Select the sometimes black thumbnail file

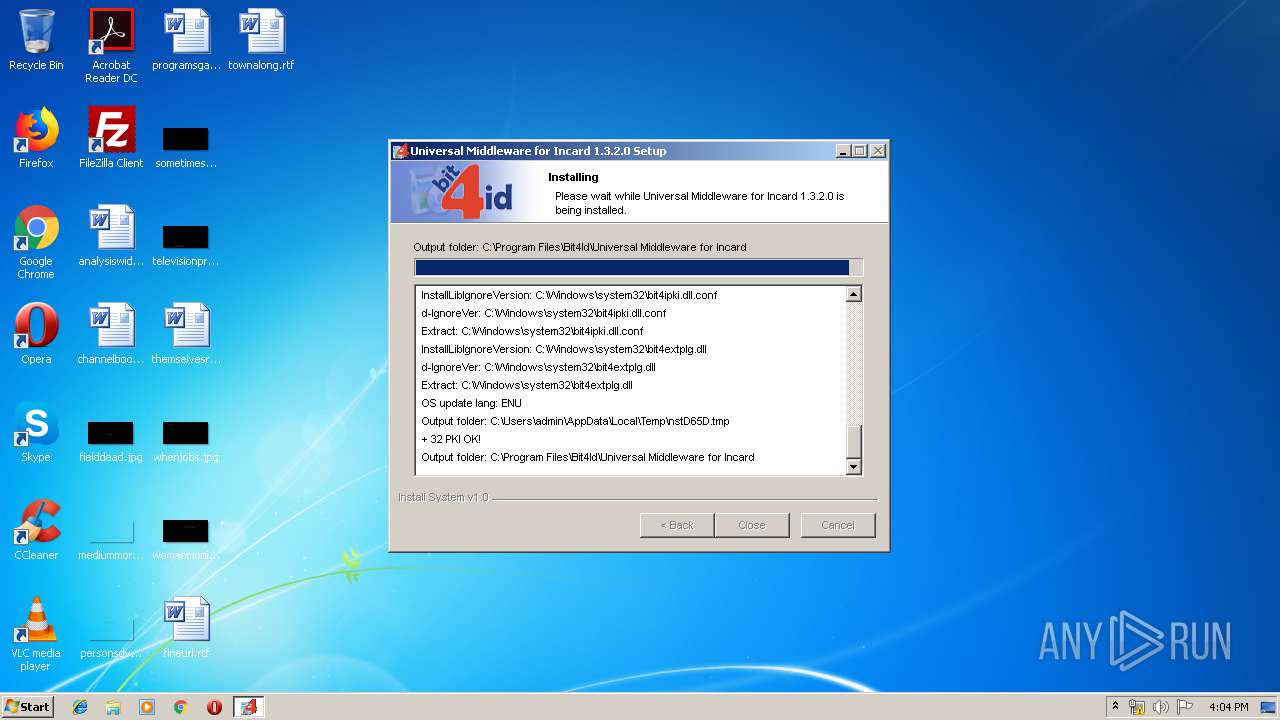point(186,147)
